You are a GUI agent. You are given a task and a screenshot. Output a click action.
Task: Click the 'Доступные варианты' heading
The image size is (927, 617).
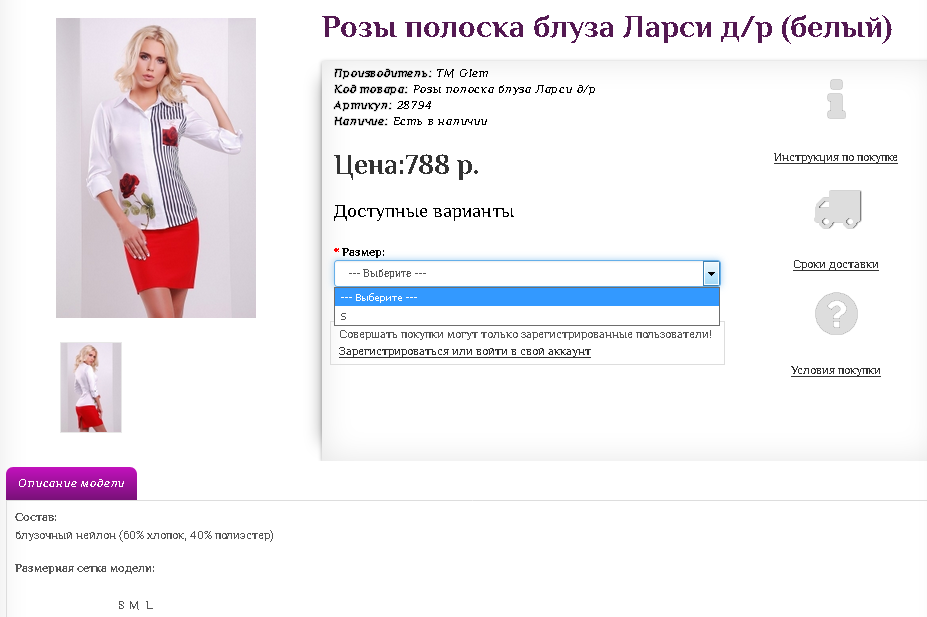pos(423,212)
